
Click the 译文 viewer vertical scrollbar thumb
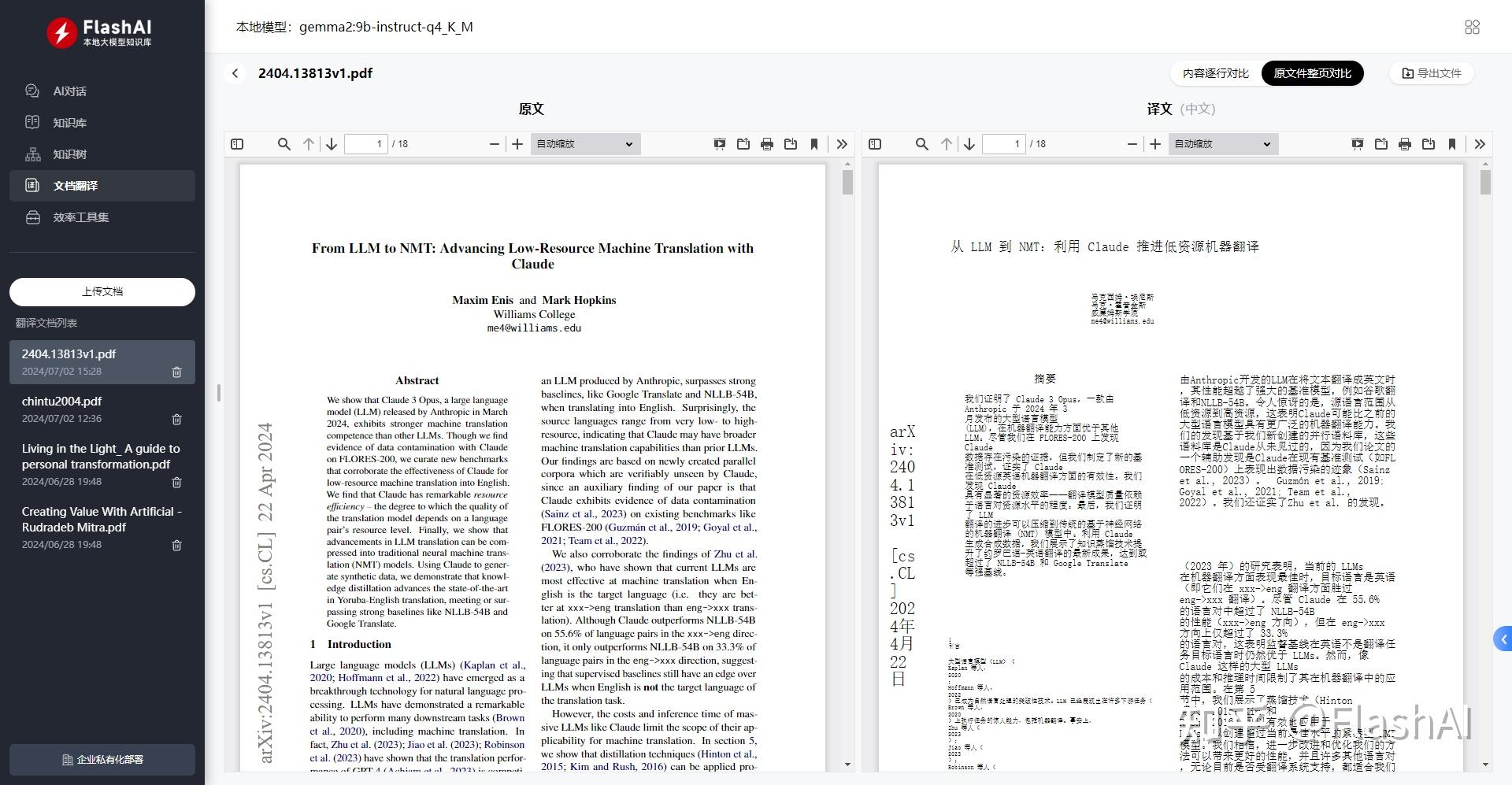click(1485, 183)
